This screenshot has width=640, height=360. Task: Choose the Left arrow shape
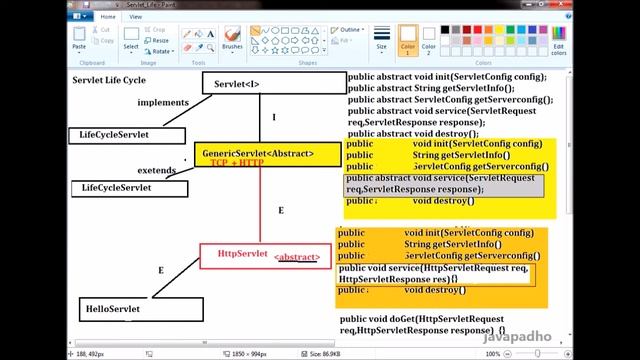click(x=305, y=40)
